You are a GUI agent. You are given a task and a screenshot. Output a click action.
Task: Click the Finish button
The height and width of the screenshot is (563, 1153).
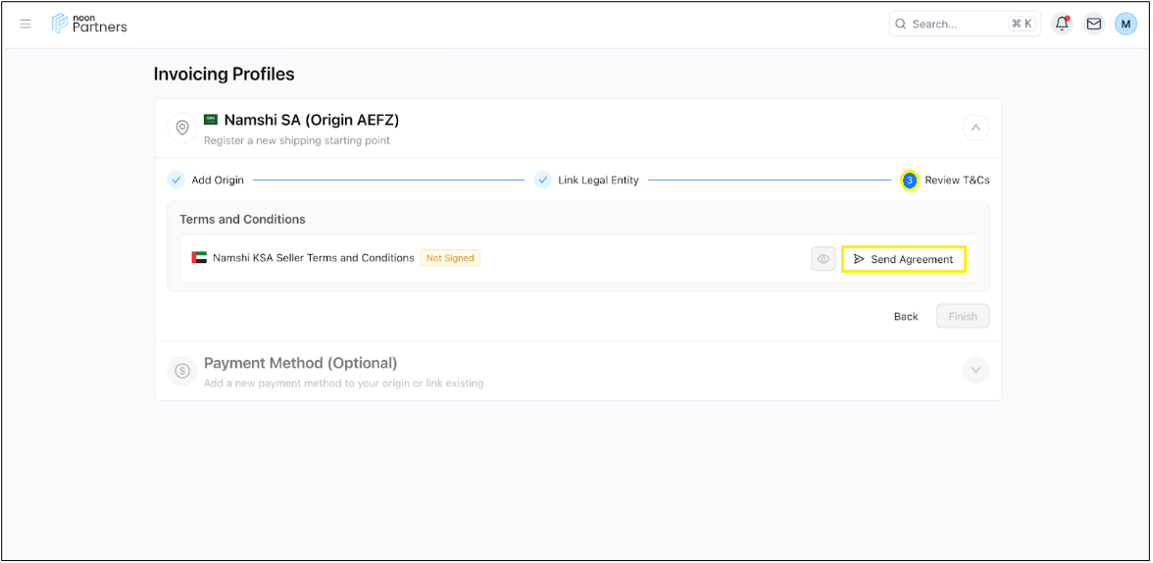point(962,317)
